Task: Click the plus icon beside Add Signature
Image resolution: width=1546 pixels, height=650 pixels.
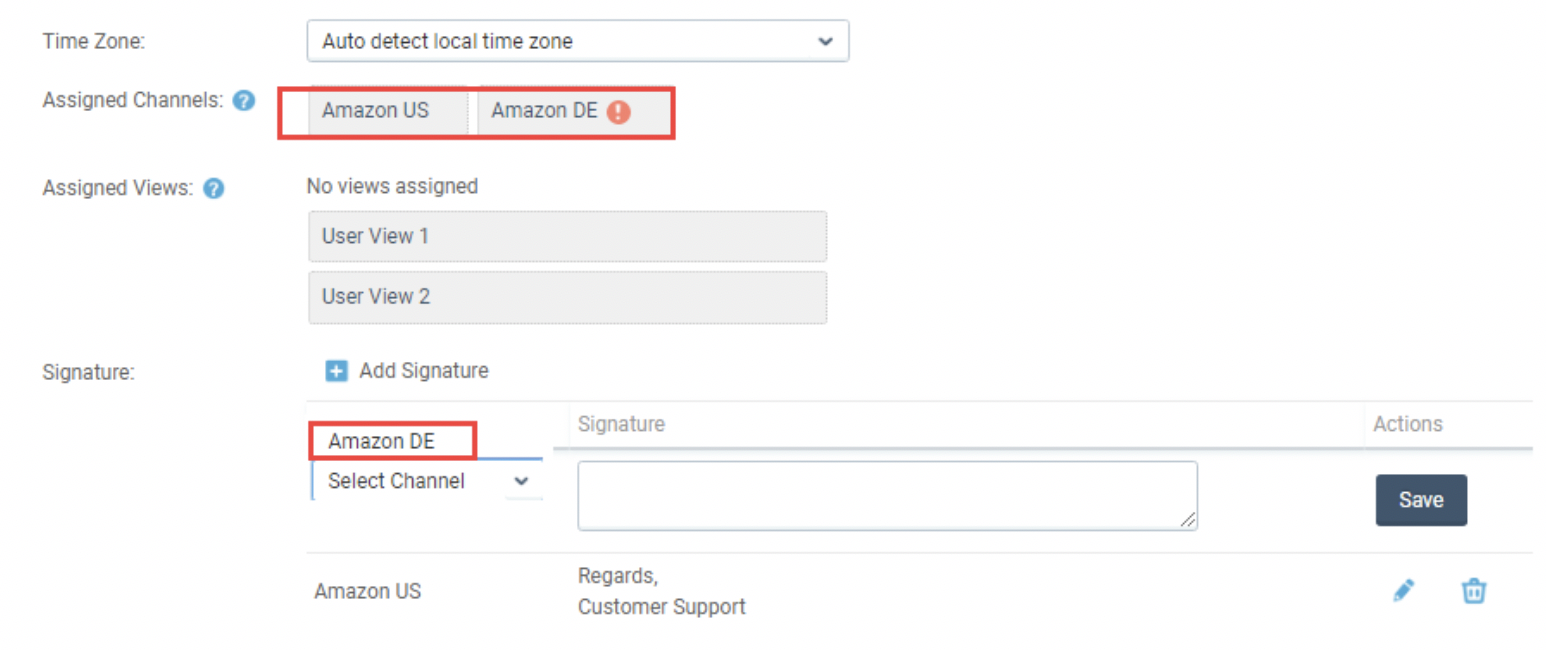Action: click(336, 371)
